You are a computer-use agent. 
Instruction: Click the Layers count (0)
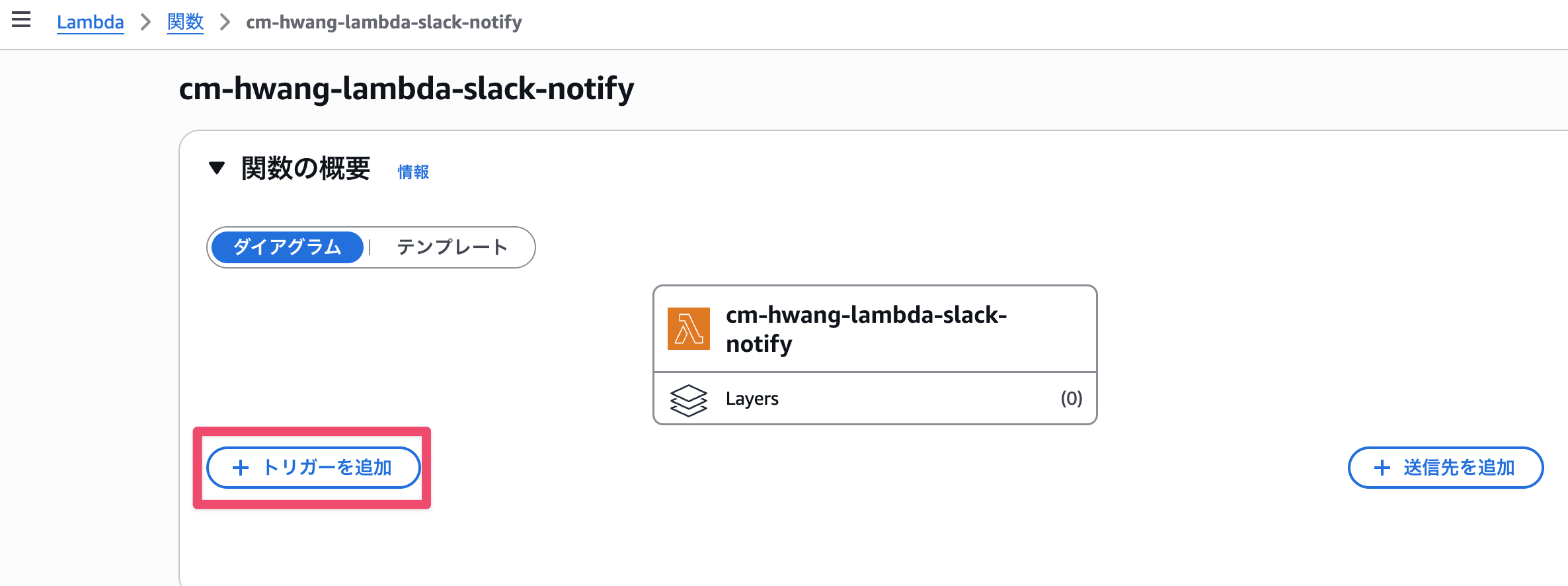(1071, 399)
